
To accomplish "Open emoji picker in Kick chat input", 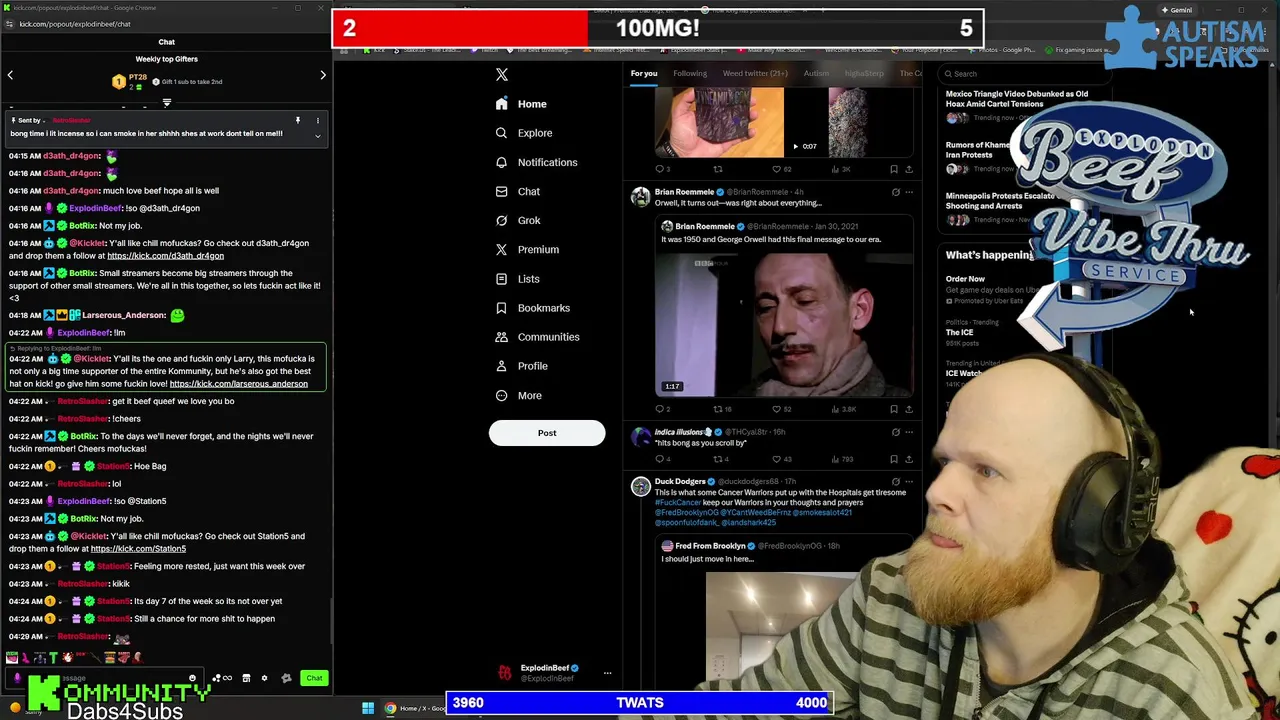I will point(192,678).
